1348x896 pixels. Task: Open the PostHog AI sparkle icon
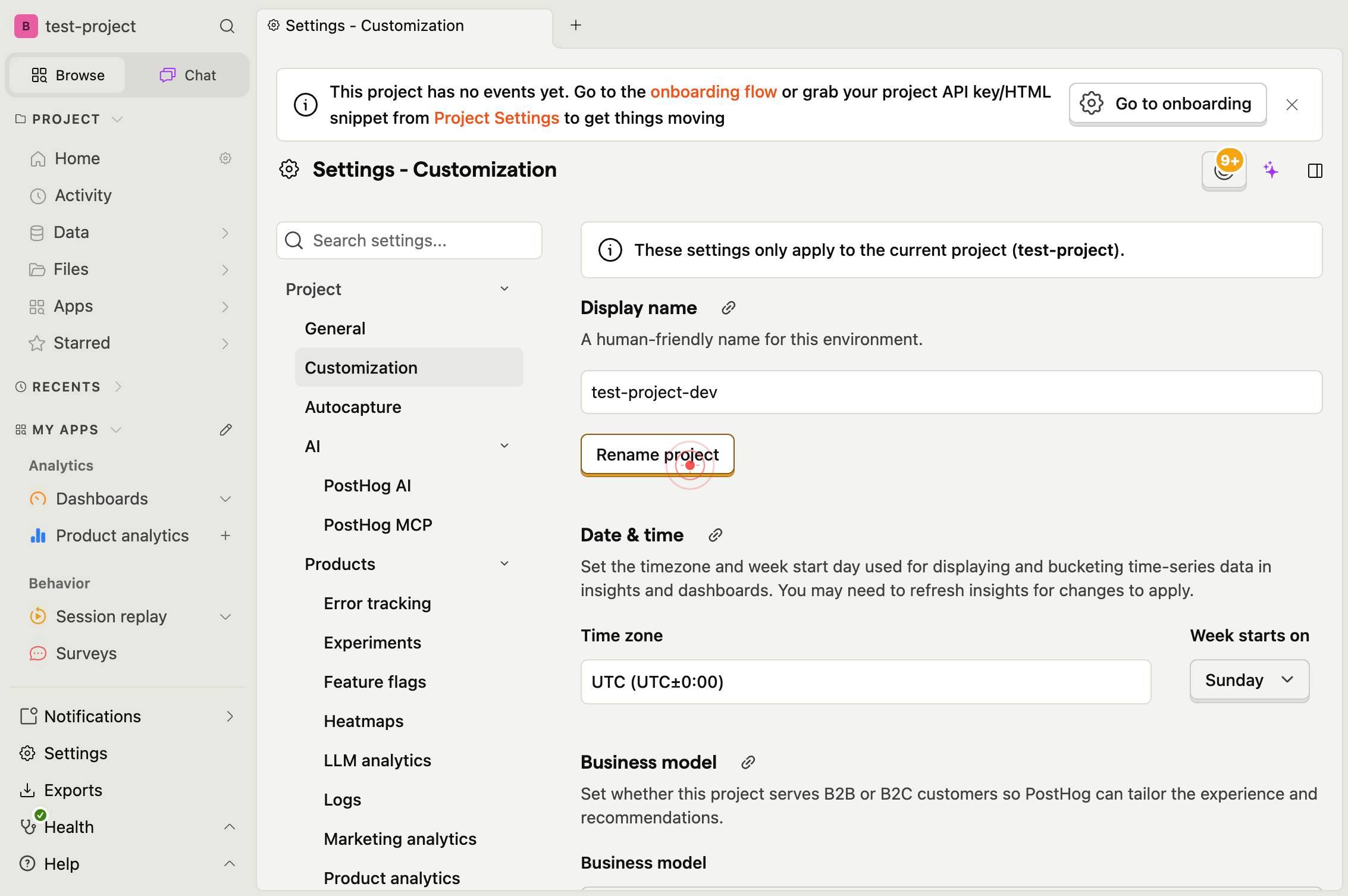pos(1271,171)
